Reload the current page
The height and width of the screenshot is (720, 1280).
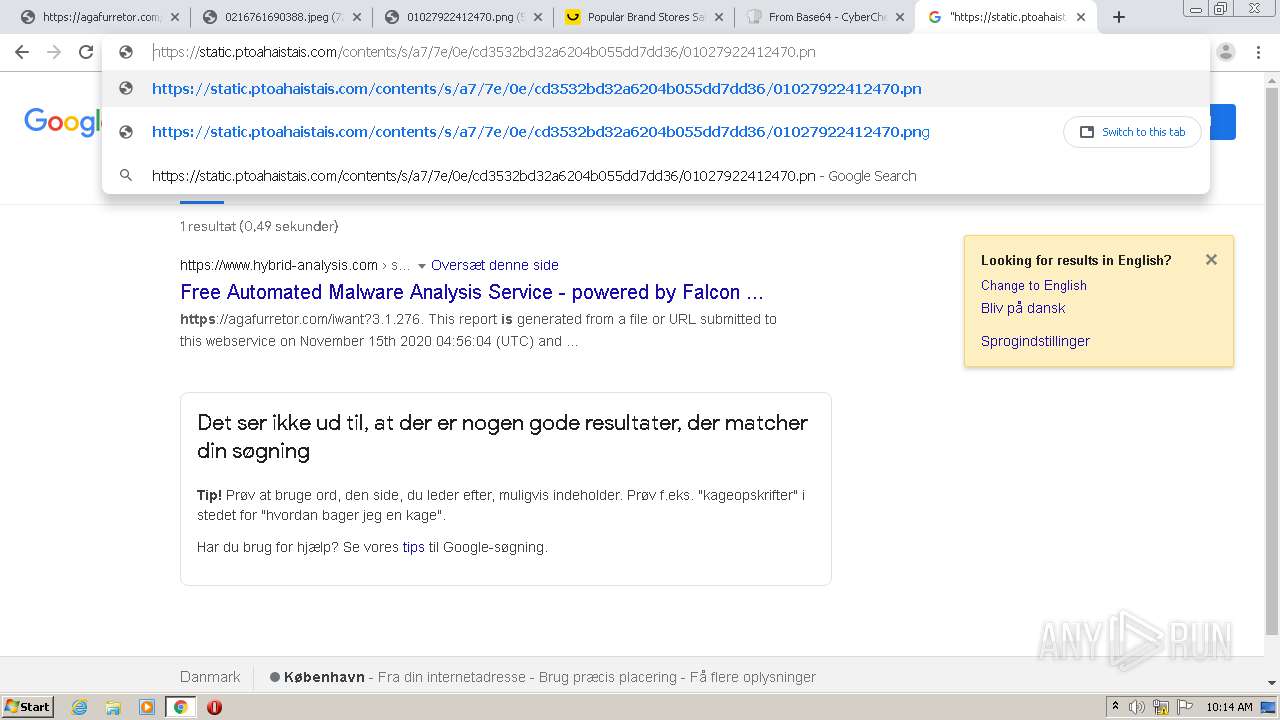coord(86,52)
